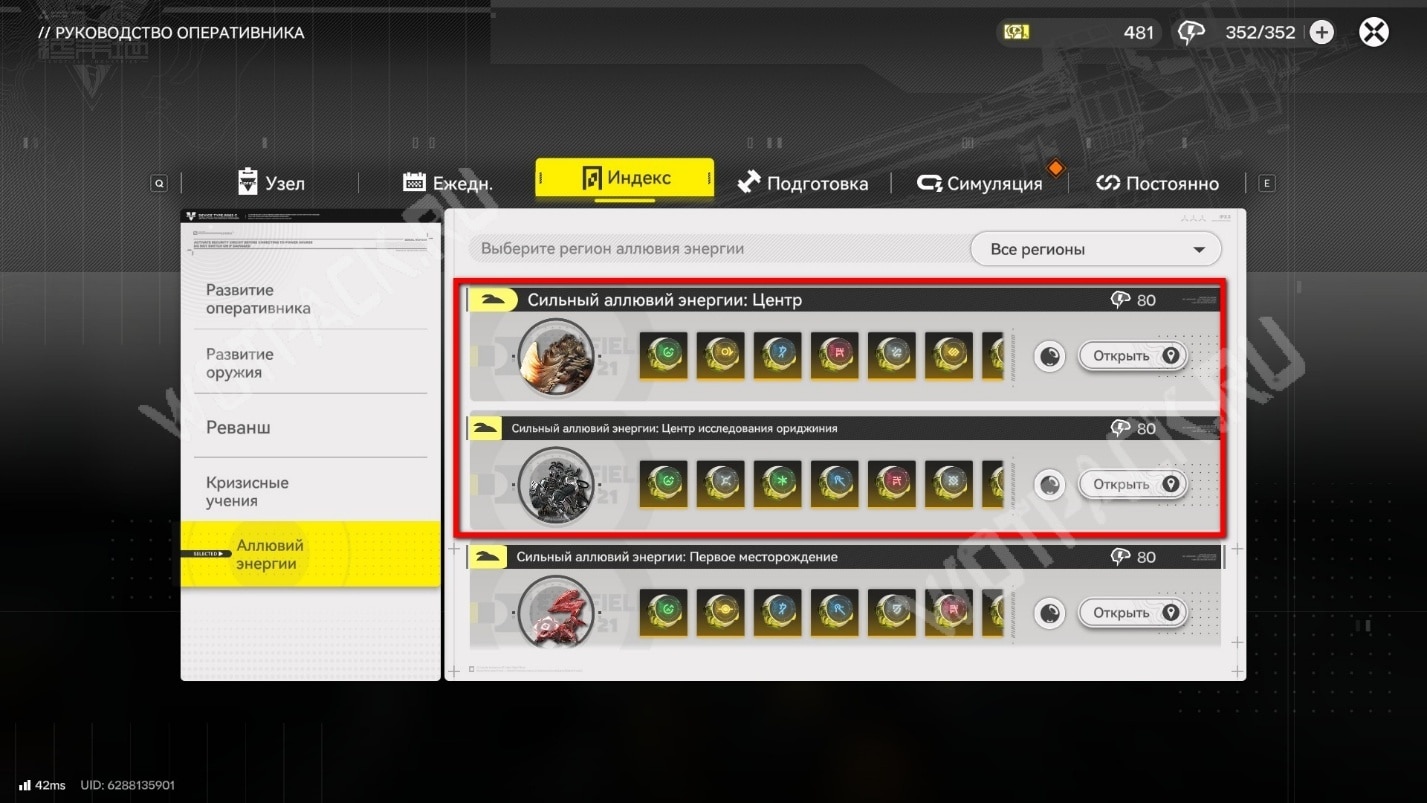
Task: Click pink reward icon in Центр исследования ориджиния row
Action: coord(892,484)
